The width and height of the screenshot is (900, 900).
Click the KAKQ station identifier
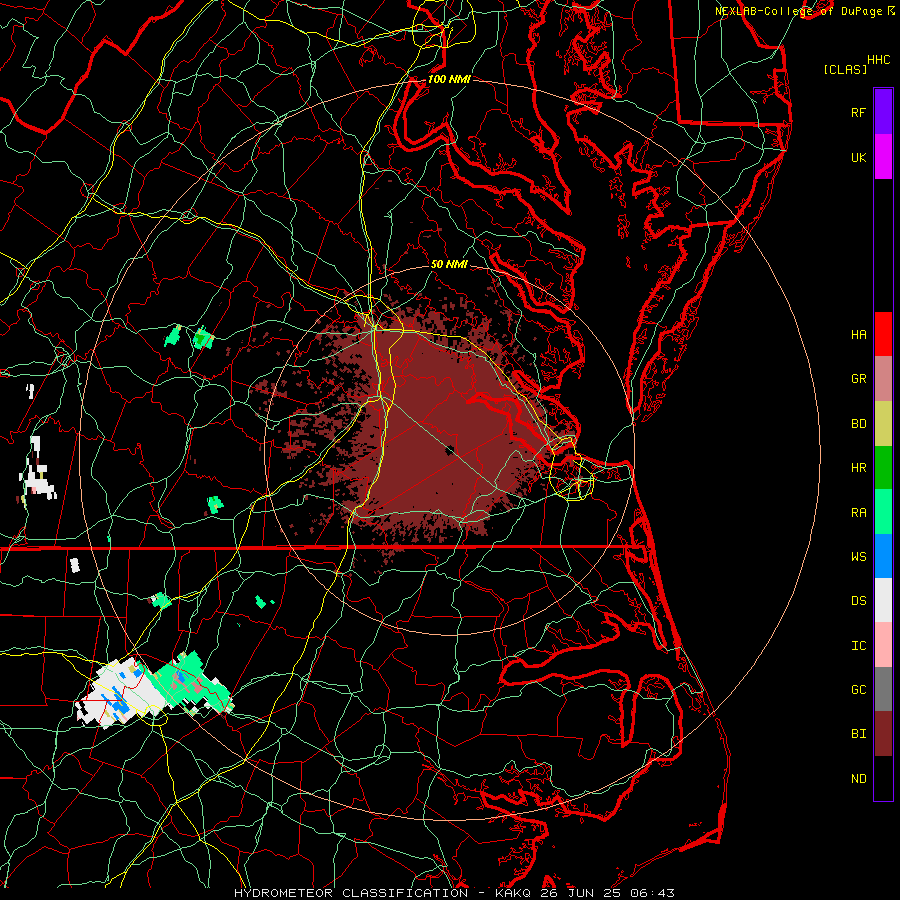point(513,893)
